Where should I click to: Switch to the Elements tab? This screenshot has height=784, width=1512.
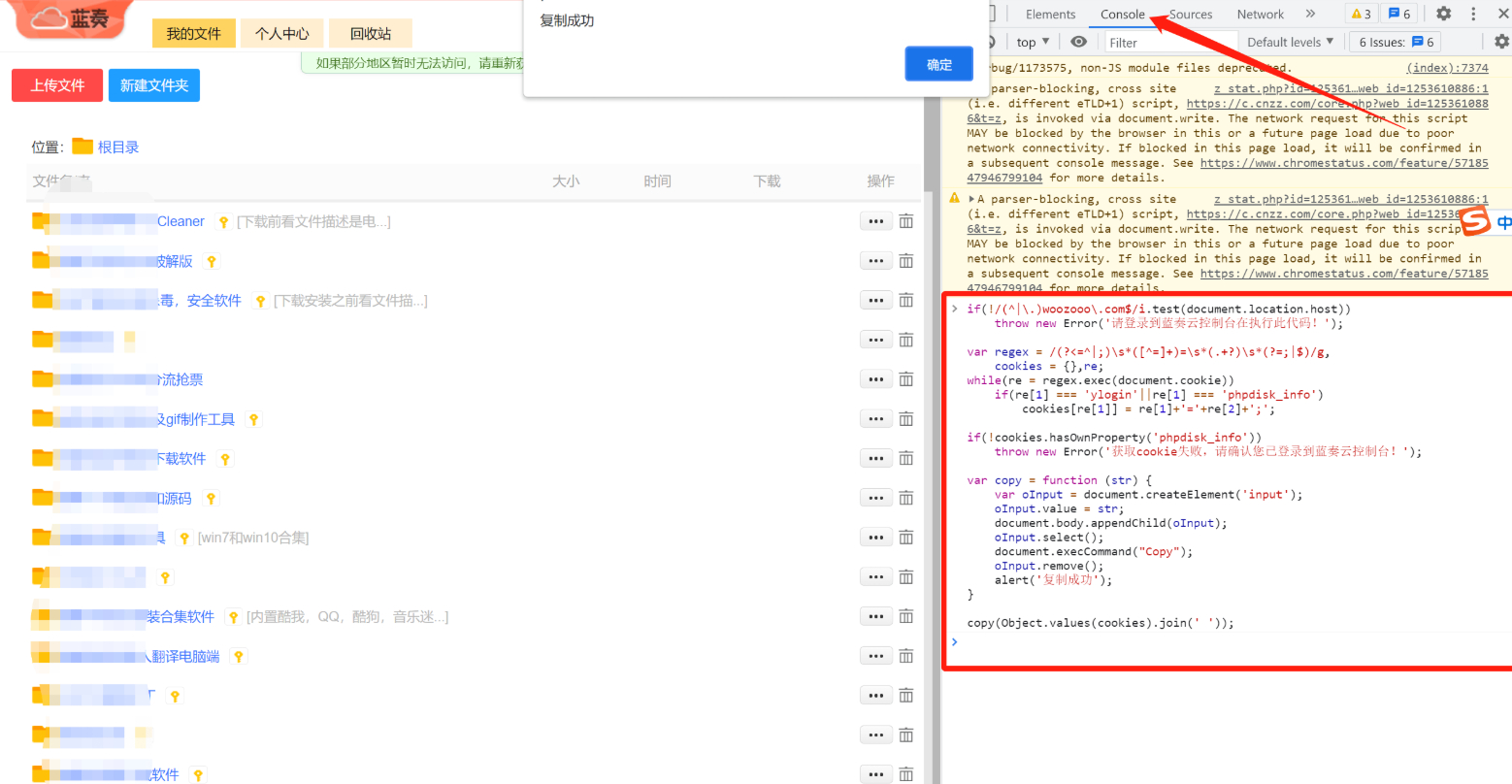coord(1050,14)
